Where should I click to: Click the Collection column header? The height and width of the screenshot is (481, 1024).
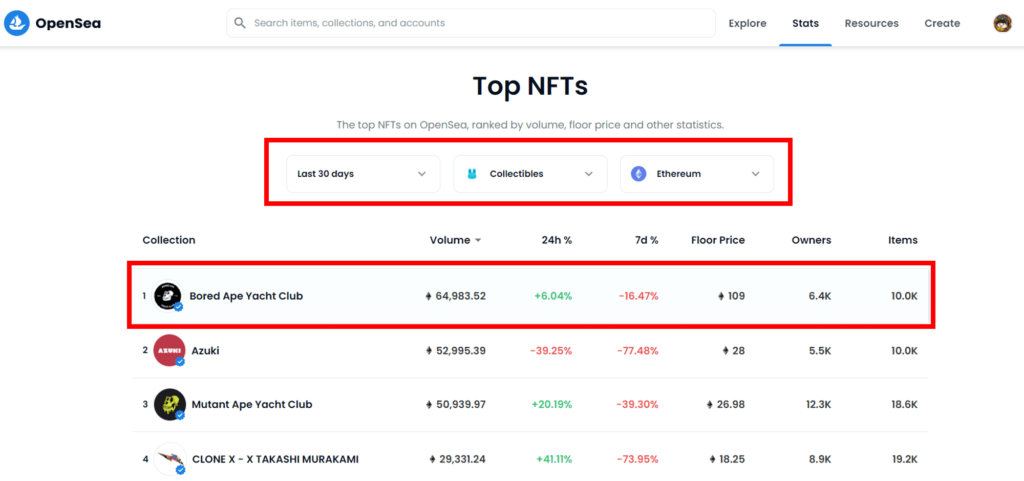tap(168, 240)
